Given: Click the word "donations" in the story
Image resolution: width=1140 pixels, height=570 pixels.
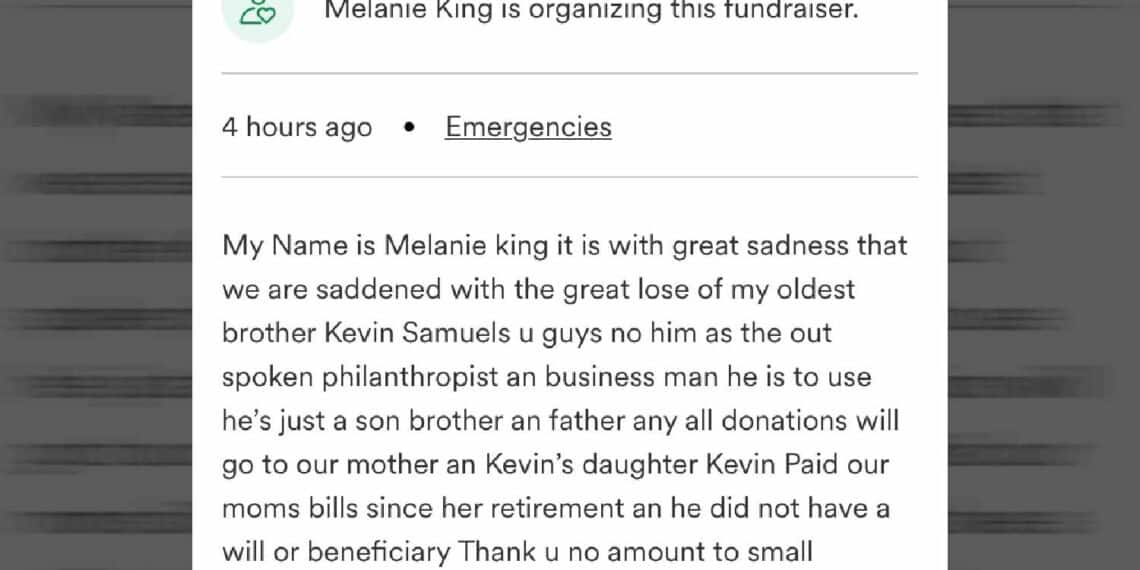Looking at the screenshot, I should point(783,421).
